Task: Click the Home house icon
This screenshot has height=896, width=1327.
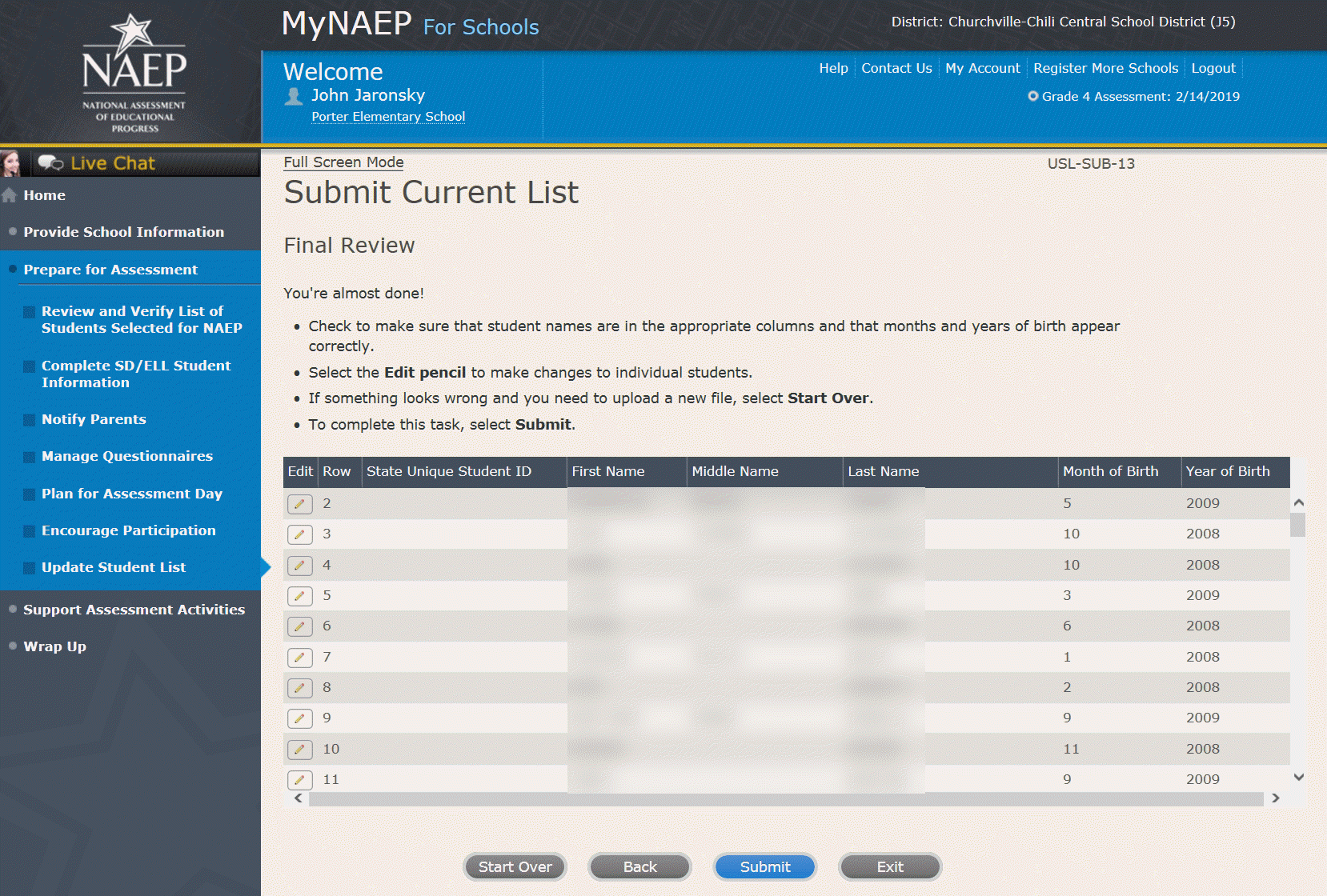Action: pyautogui.click(x=10, y=195)
